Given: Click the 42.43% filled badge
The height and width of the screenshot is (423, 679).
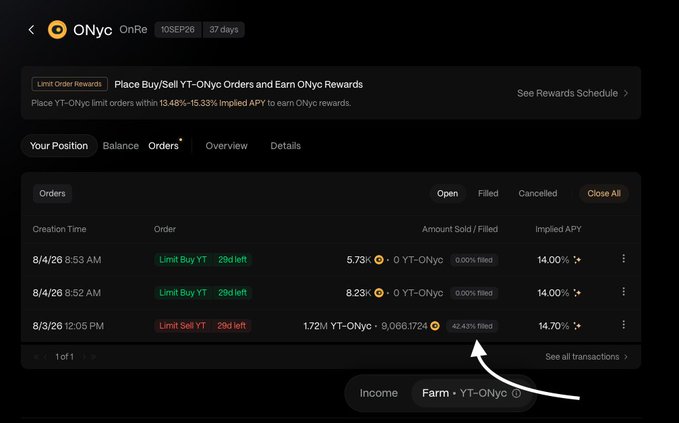Looking at the screenshot, I should (472, 326).
